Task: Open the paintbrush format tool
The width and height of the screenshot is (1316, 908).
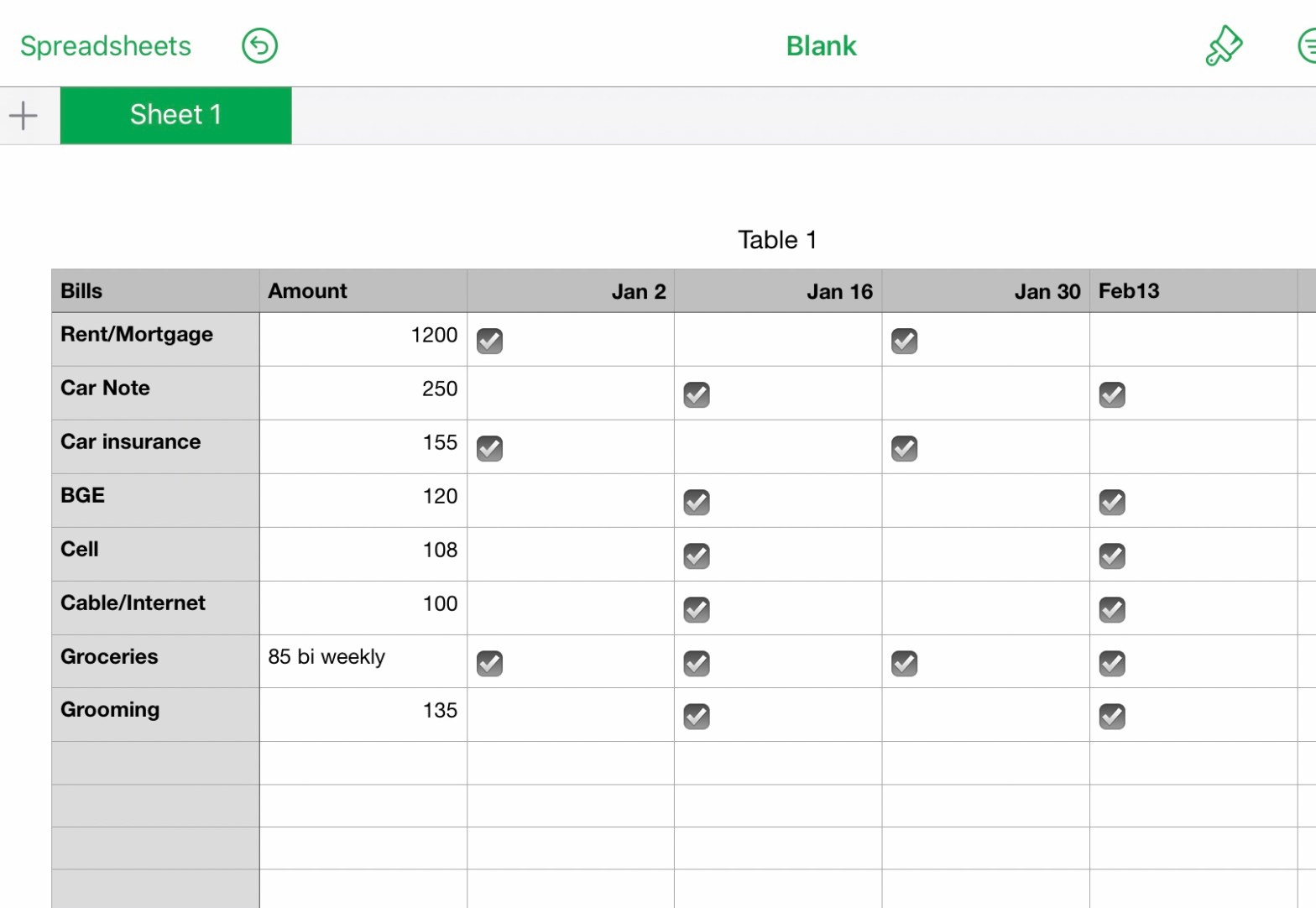Action: coord(1224,46)
